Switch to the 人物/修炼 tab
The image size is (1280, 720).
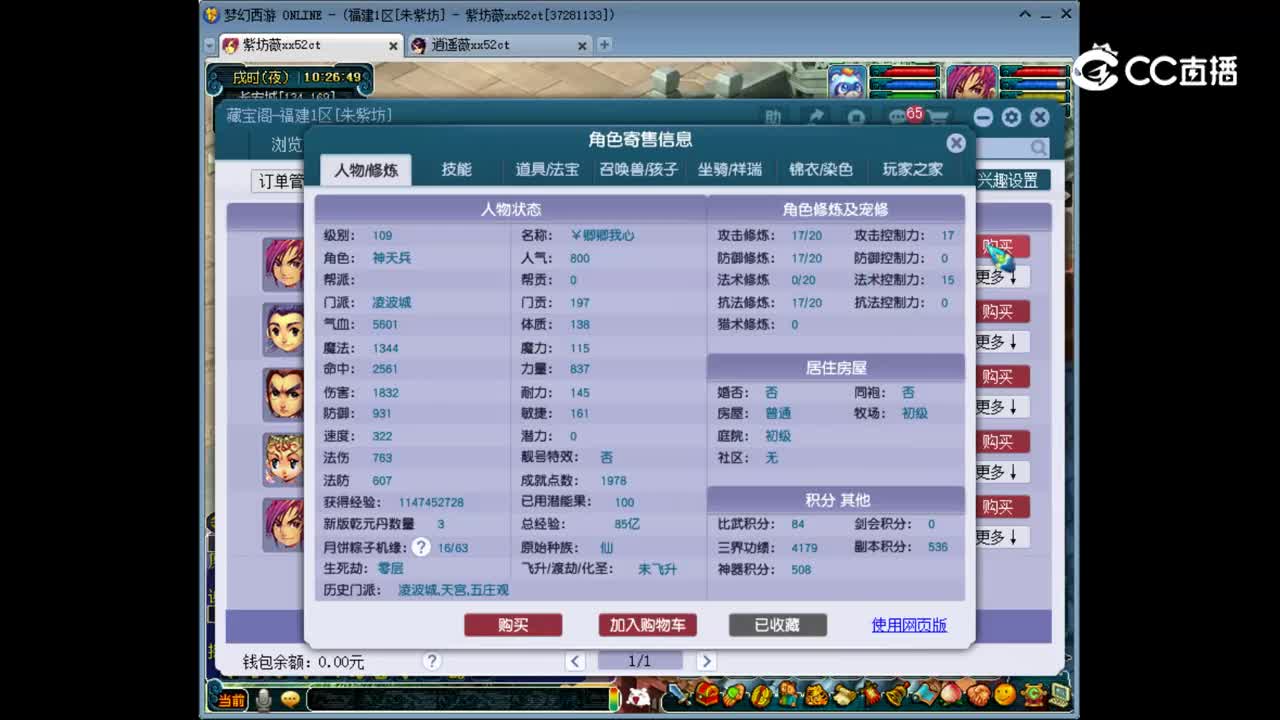[x=366, y=170]
